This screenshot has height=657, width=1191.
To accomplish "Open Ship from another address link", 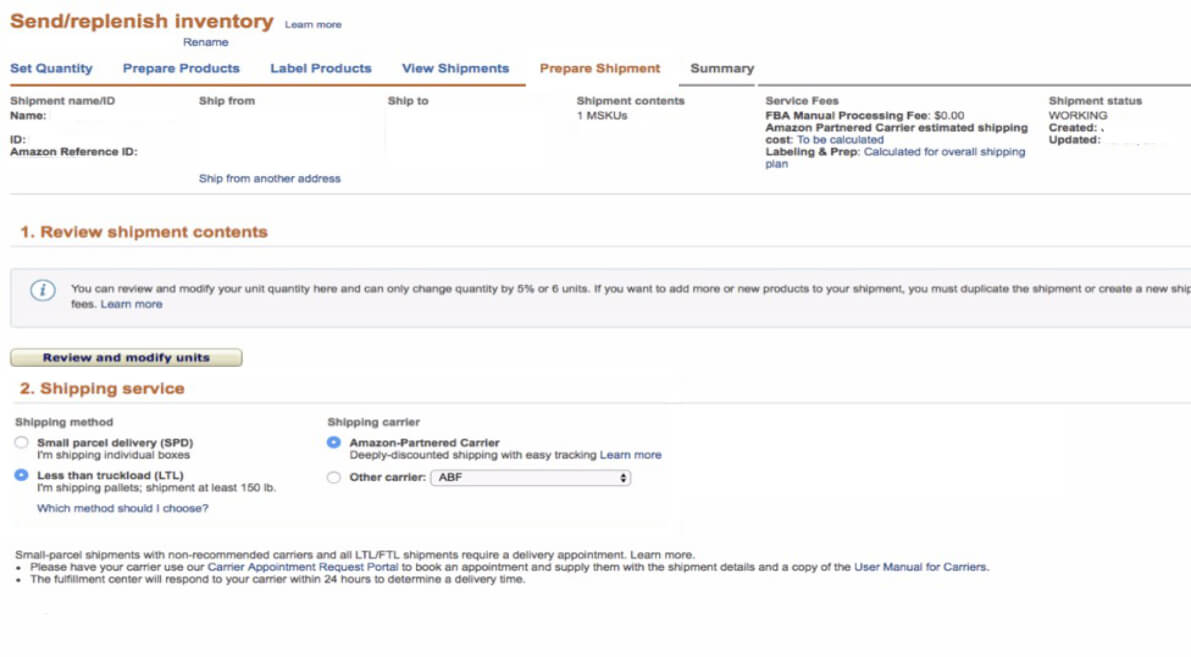I will tap(269, 178).
